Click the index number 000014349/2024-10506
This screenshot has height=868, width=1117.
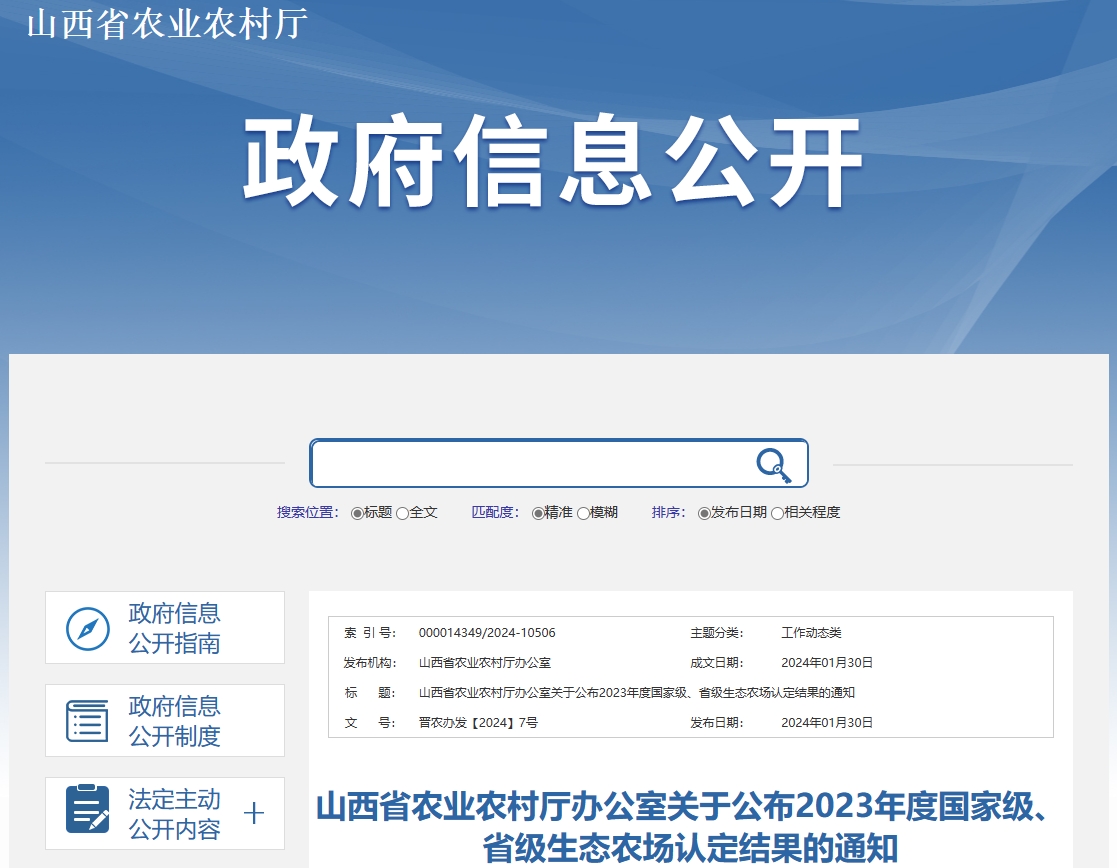click(487, 633)
